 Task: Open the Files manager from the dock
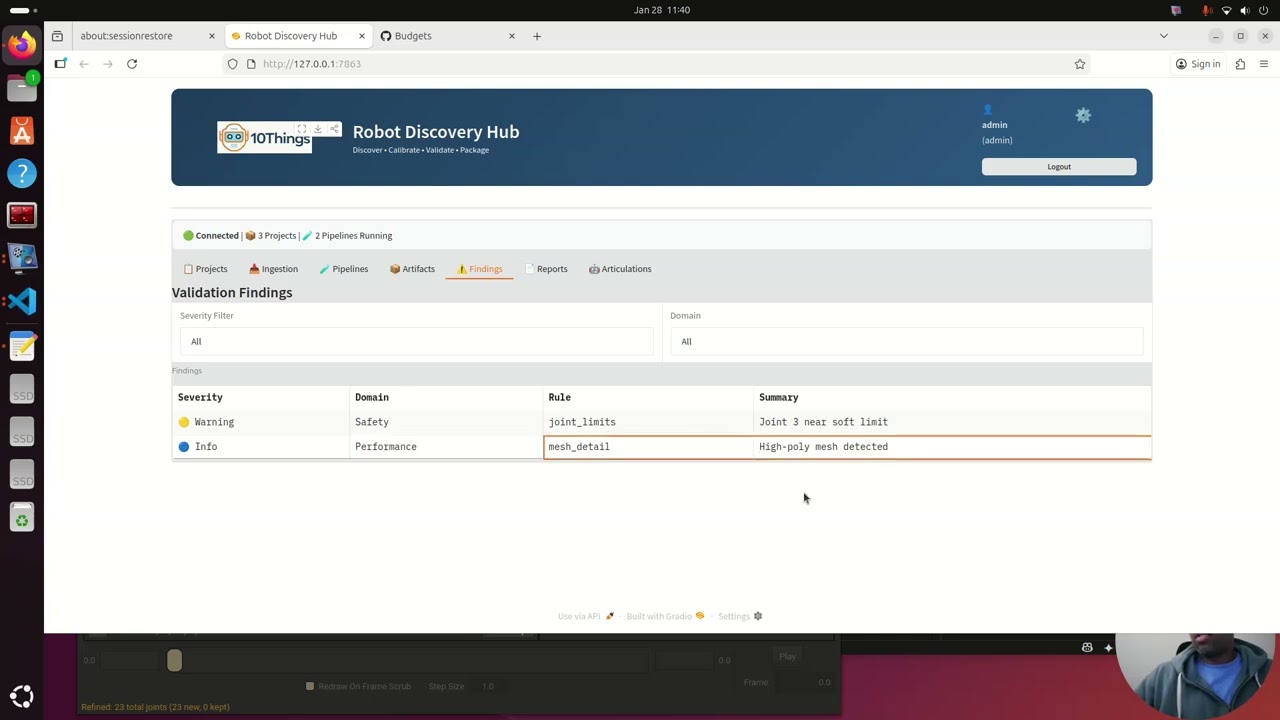coord(22,87)
